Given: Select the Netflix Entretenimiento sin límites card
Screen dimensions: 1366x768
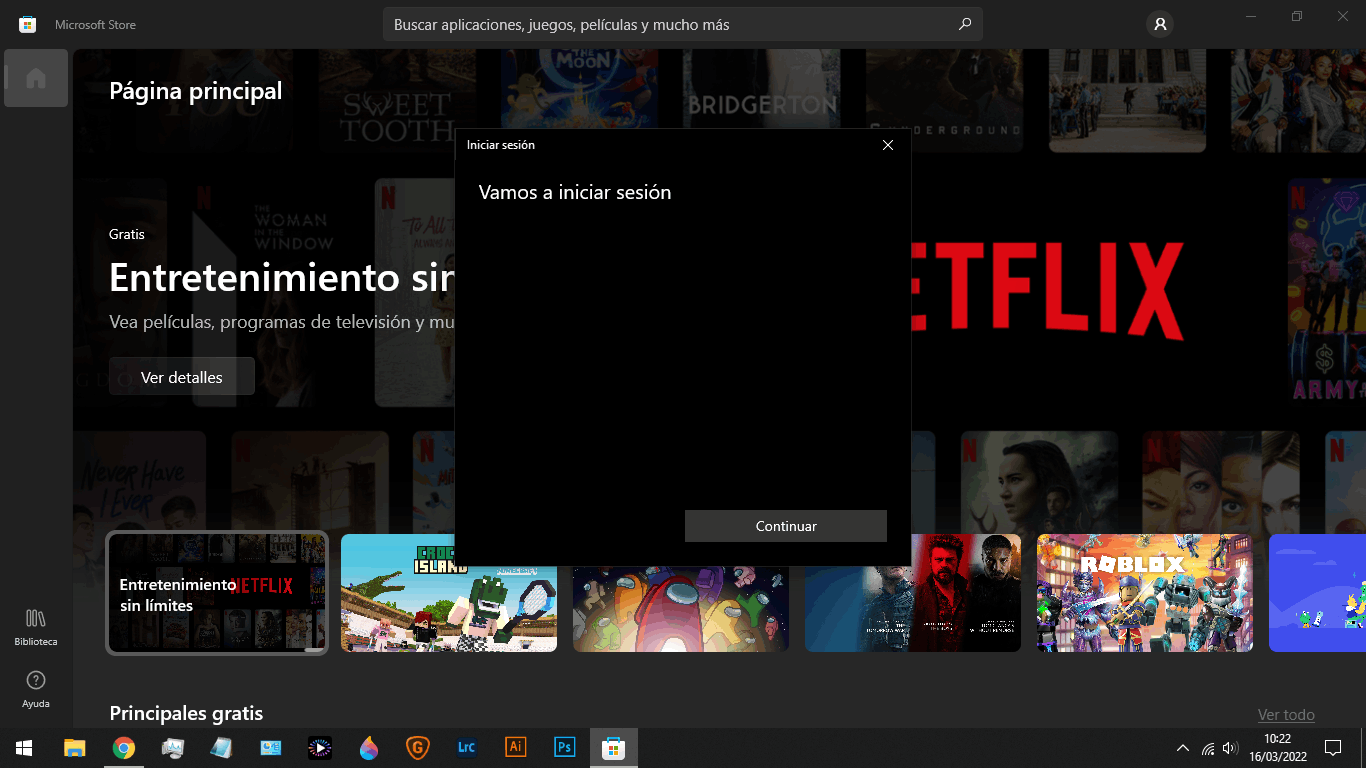Looking at the screenshot, I should 217,593.
